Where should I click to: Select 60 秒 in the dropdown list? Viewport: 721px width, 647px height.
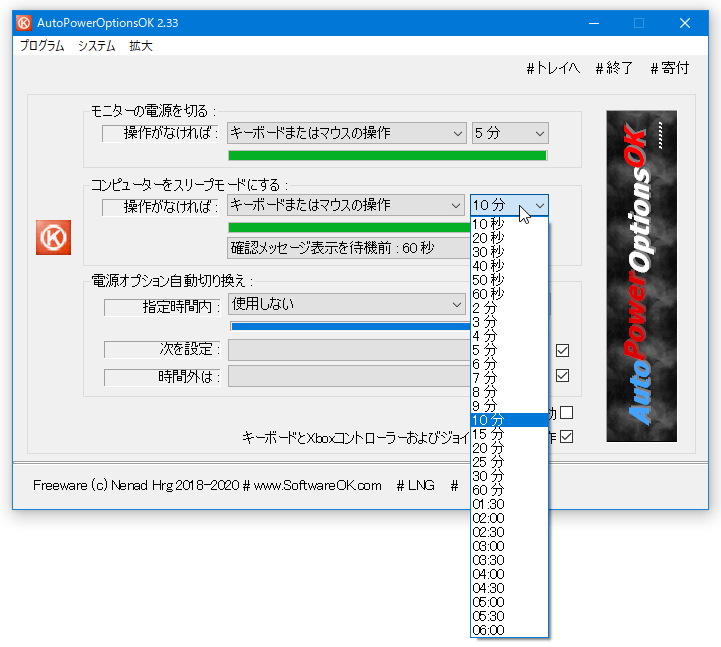click(x=509, y=294)
